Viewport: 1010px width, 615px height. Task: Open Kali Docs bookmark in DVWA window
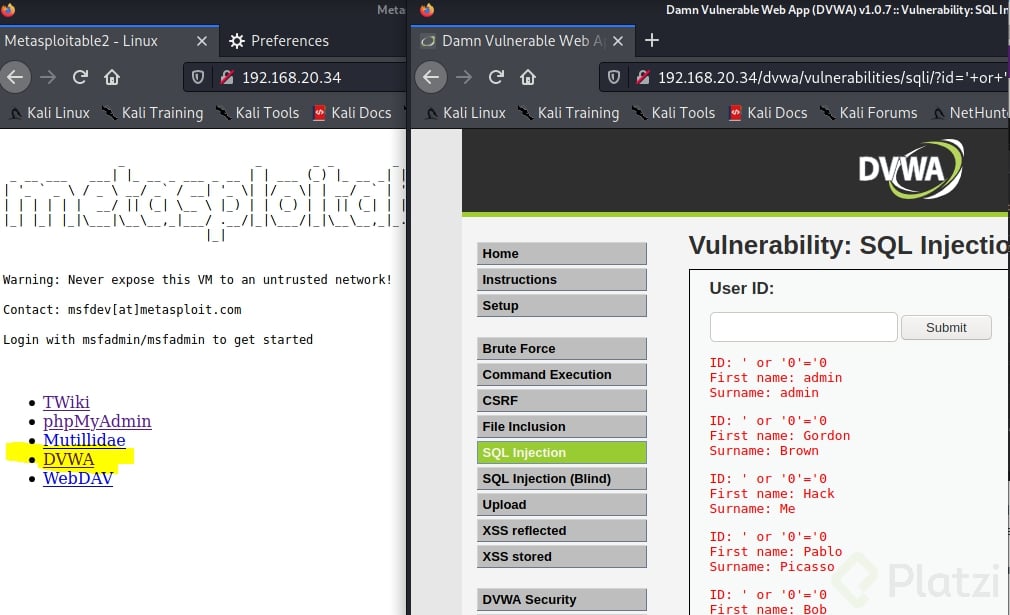tap(768, 113)
